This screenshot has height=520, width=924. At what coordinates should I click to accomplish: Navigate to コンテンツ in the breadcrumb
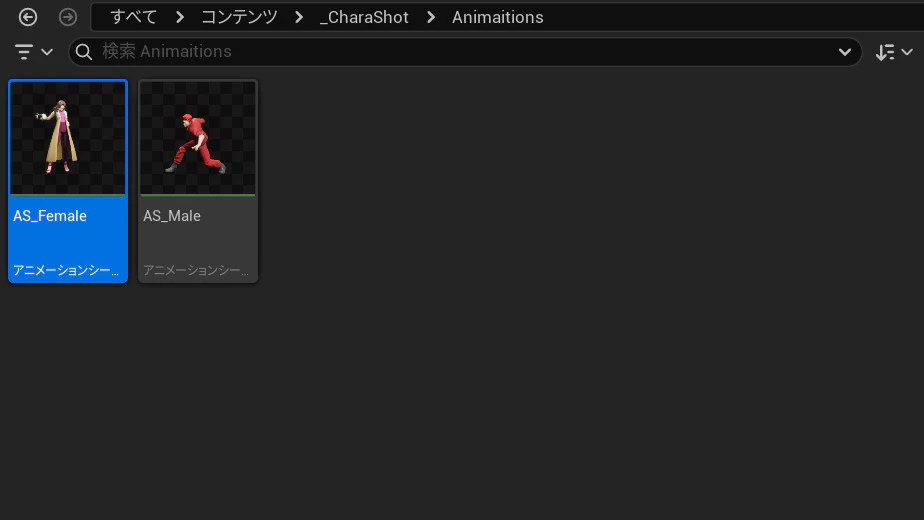point(239,17)
